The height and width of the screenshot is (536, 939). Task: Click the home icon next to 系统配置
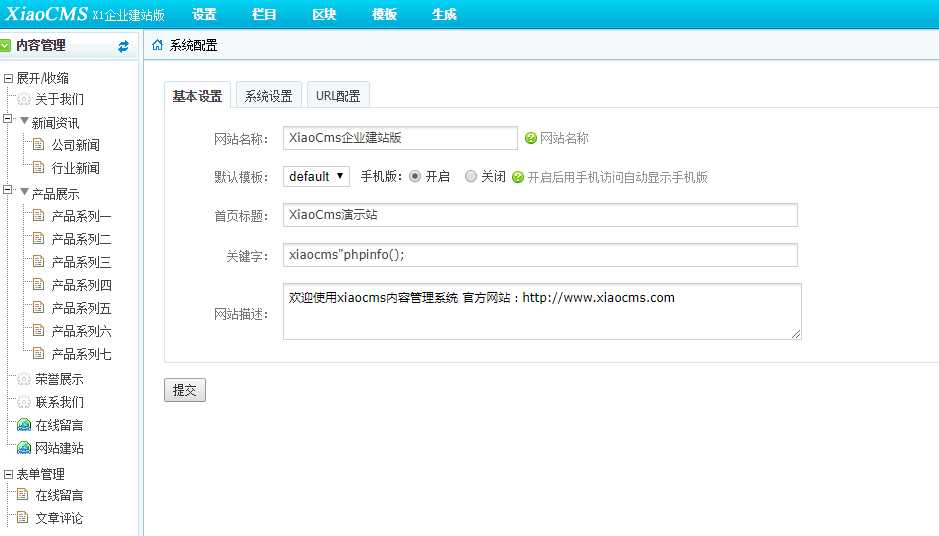tap(157, 45)
